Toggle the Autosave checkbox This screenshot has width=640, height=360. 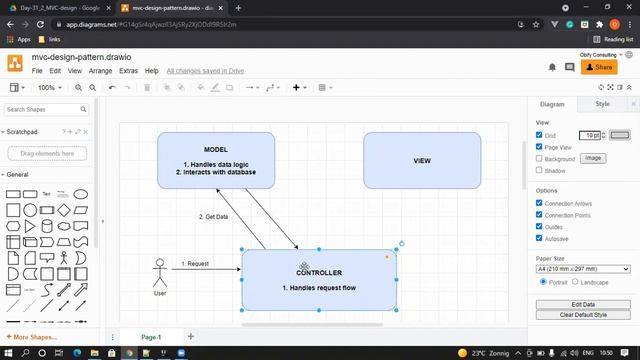(x=539, y=238)
